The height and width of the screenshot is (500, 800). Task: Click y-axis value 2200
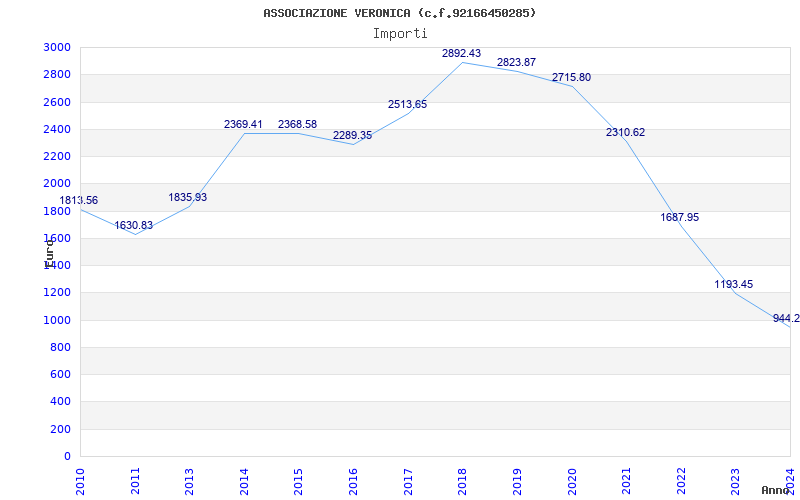point(57,157)
